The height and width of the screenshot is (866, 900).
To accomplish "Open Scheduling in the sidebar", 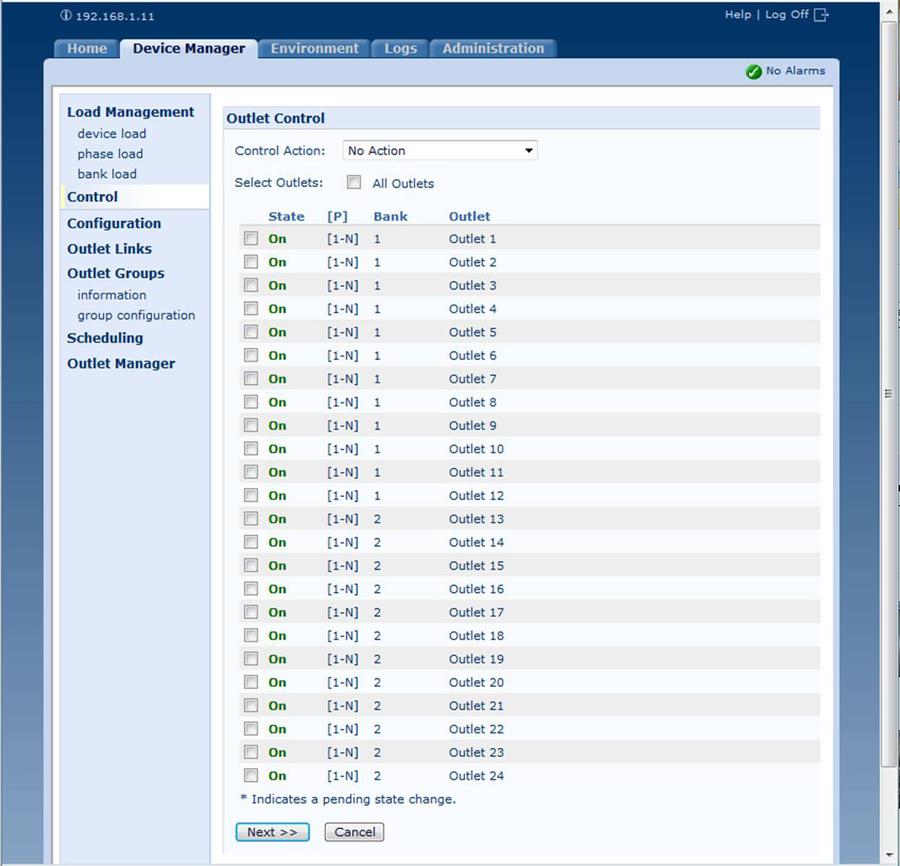I will tap(105, 338).
